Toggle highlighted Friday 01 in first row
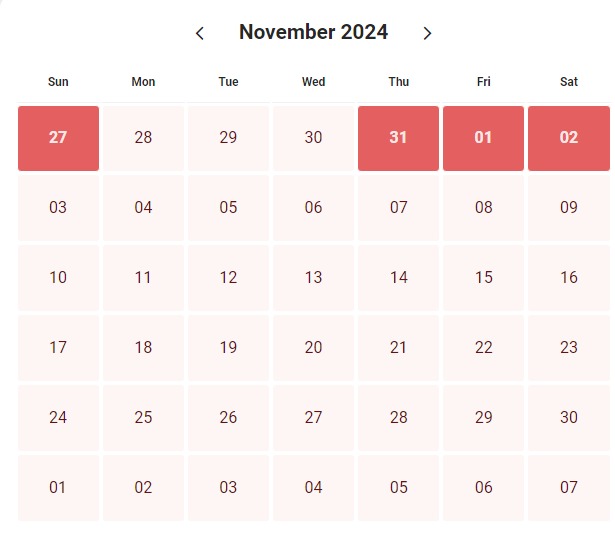615x533 pixels. click(484, 138)
